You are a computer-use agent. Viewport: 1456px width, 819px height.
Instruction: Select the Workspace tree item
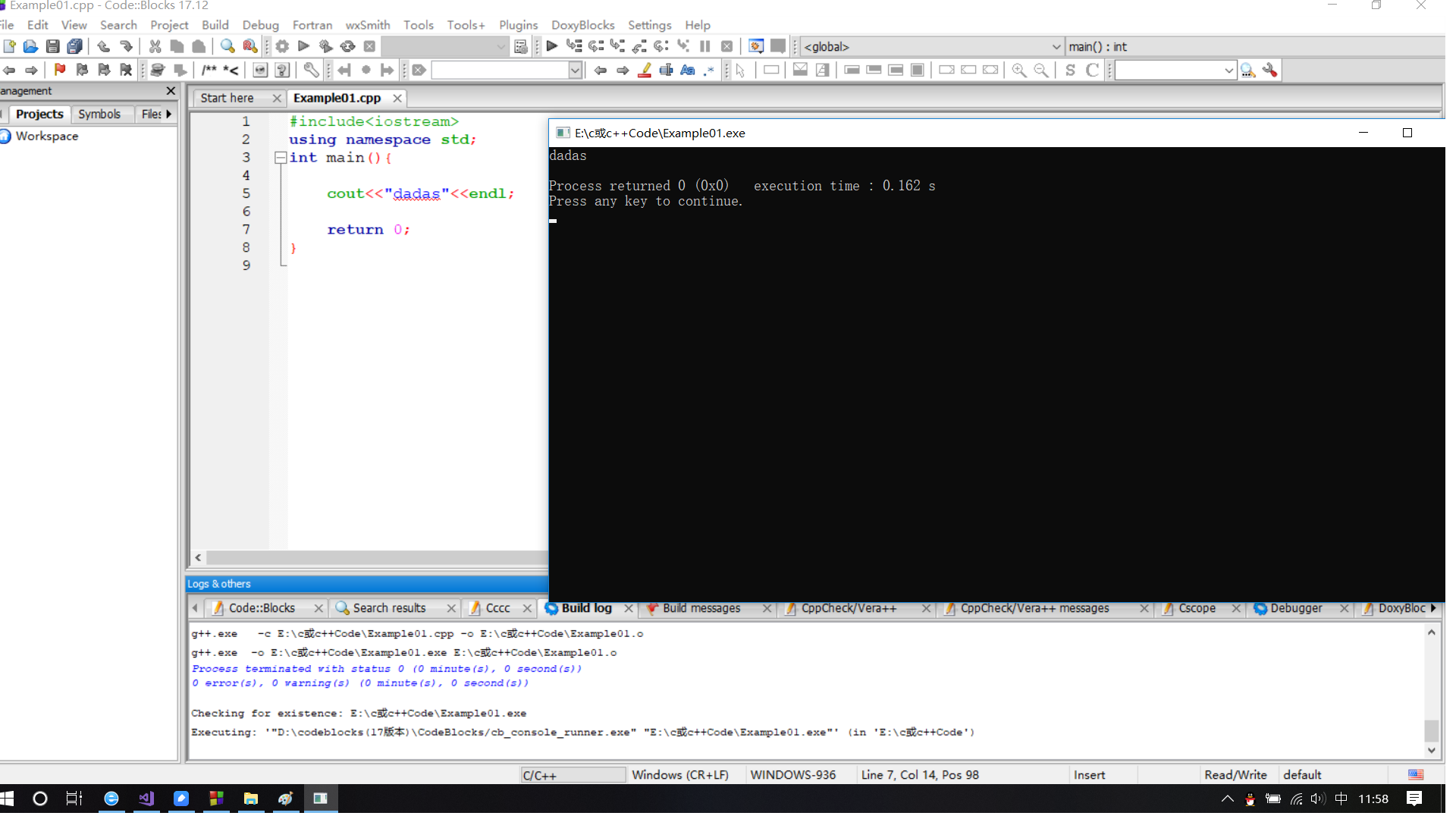(x=46, y=136)
